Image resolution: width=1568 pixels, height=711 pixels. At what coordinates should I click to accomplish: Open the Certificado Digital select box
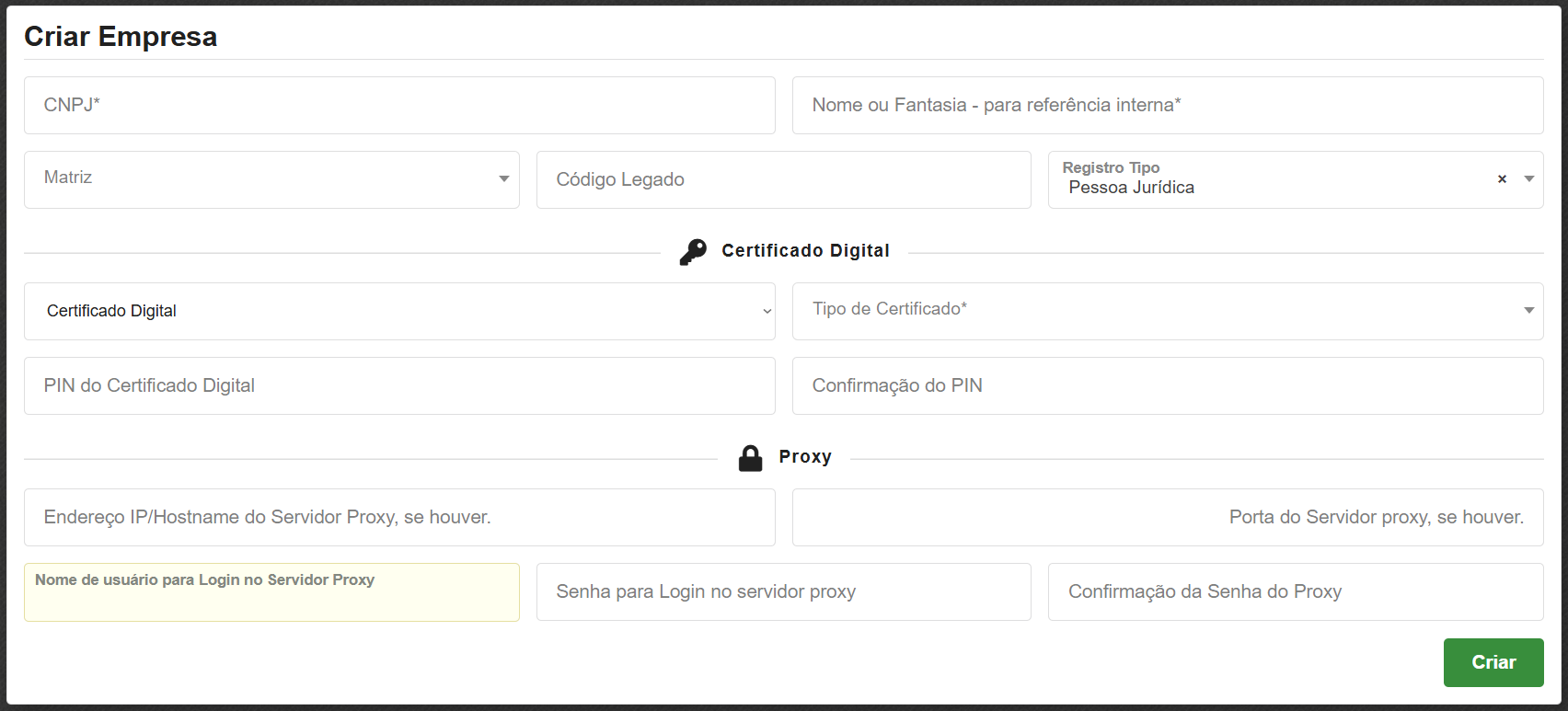coord(399,311)
